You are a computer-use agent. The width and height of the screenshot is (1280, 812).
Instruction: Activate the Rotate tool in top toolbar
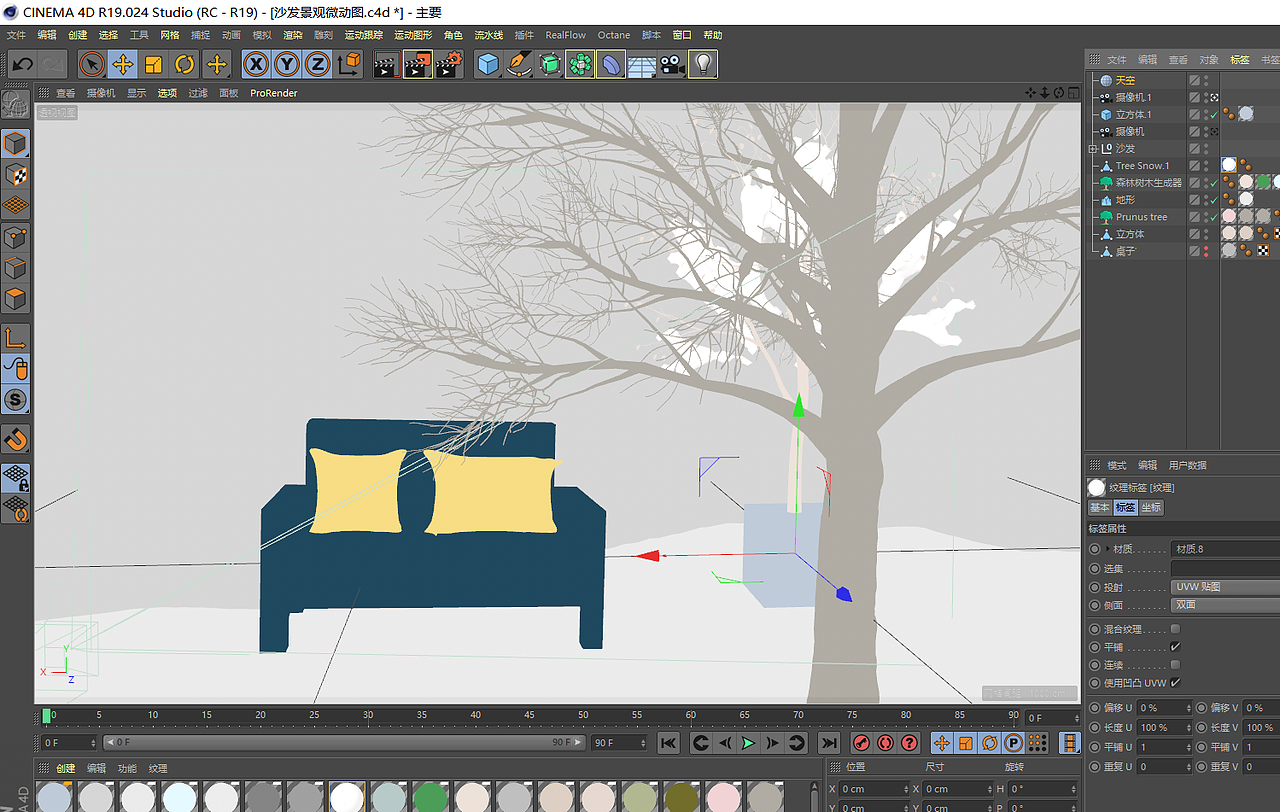(x=185, y=64)
